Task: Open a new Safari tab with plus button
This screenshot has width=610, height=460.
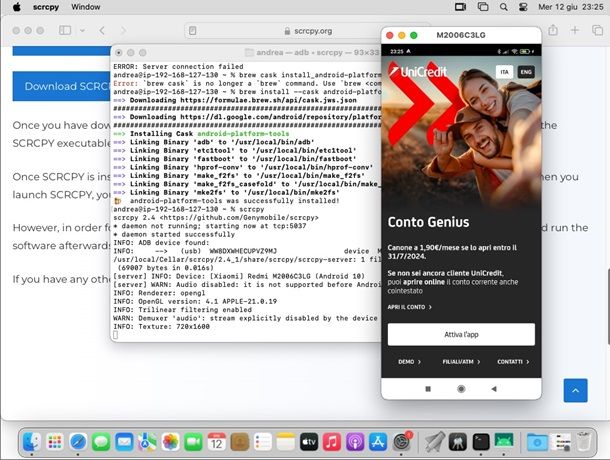Action: tap(575, 30)
